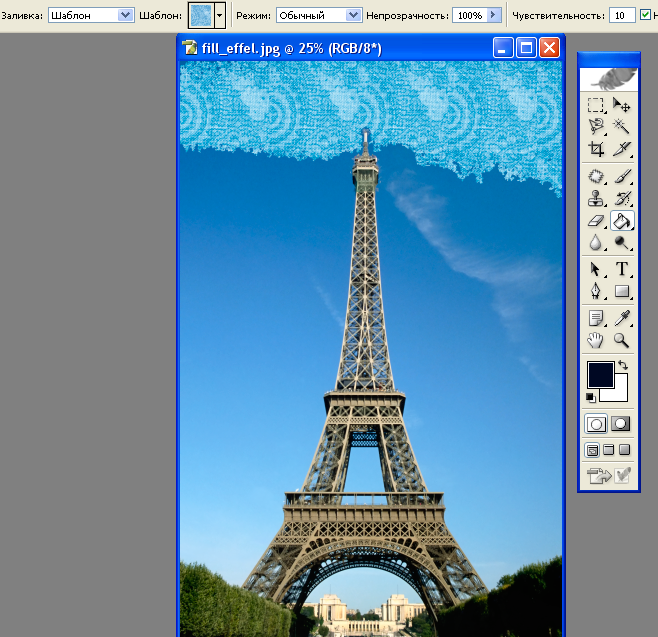Open the foreground color swatch
Viewport: 658px width, 637px height.
click(600, 375)
